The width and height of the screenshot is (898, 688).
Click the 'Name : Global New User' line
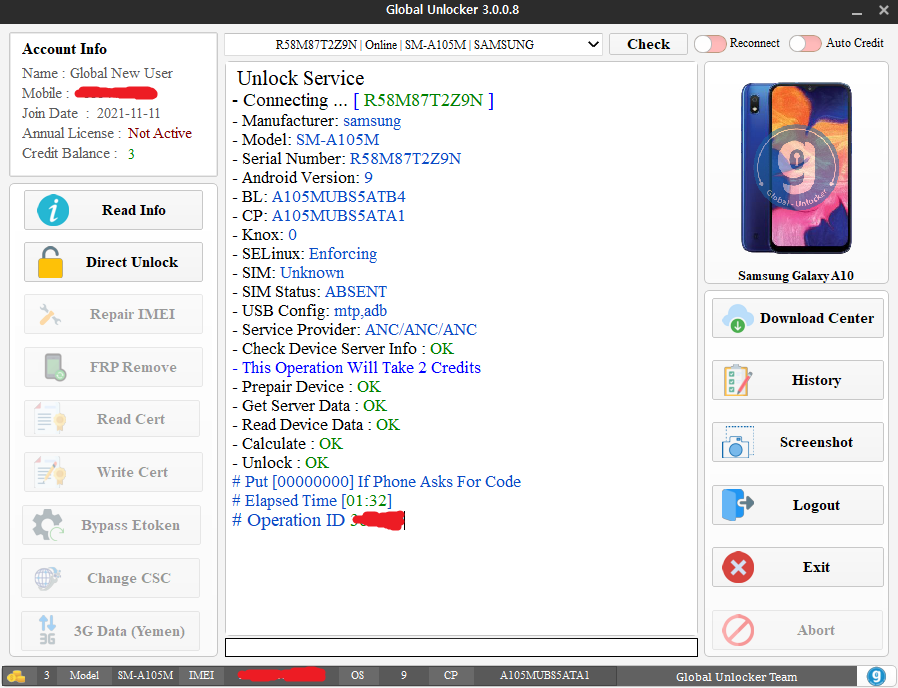(x=97, y=73)
